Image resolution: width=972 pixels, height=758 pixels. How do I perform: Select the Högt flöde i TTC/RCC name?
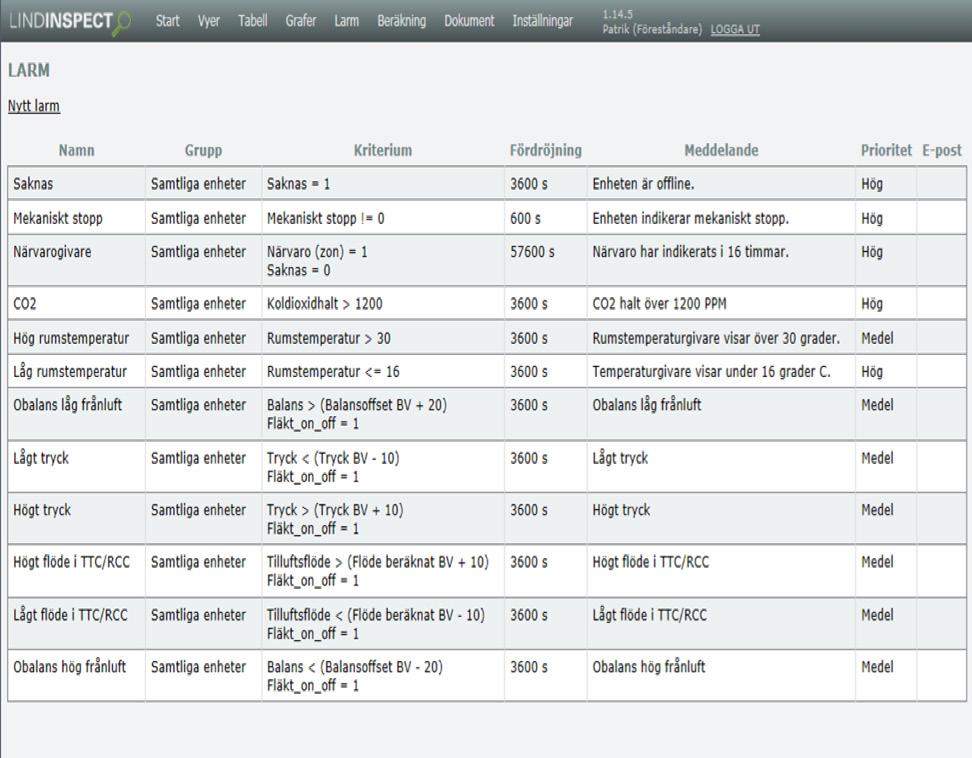click(71, 562)
